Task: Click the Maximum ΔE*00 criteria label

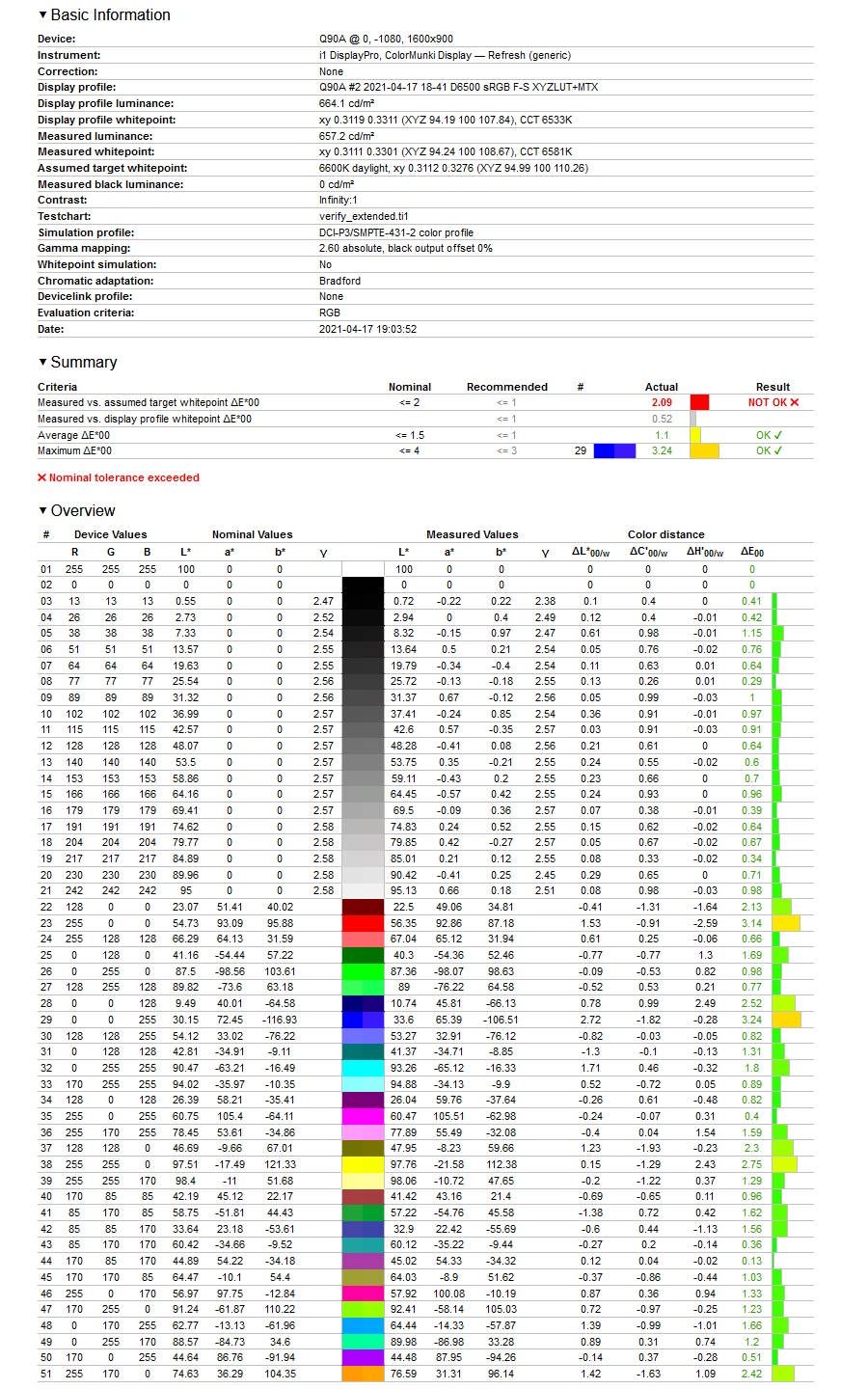Action: [74, 450]
